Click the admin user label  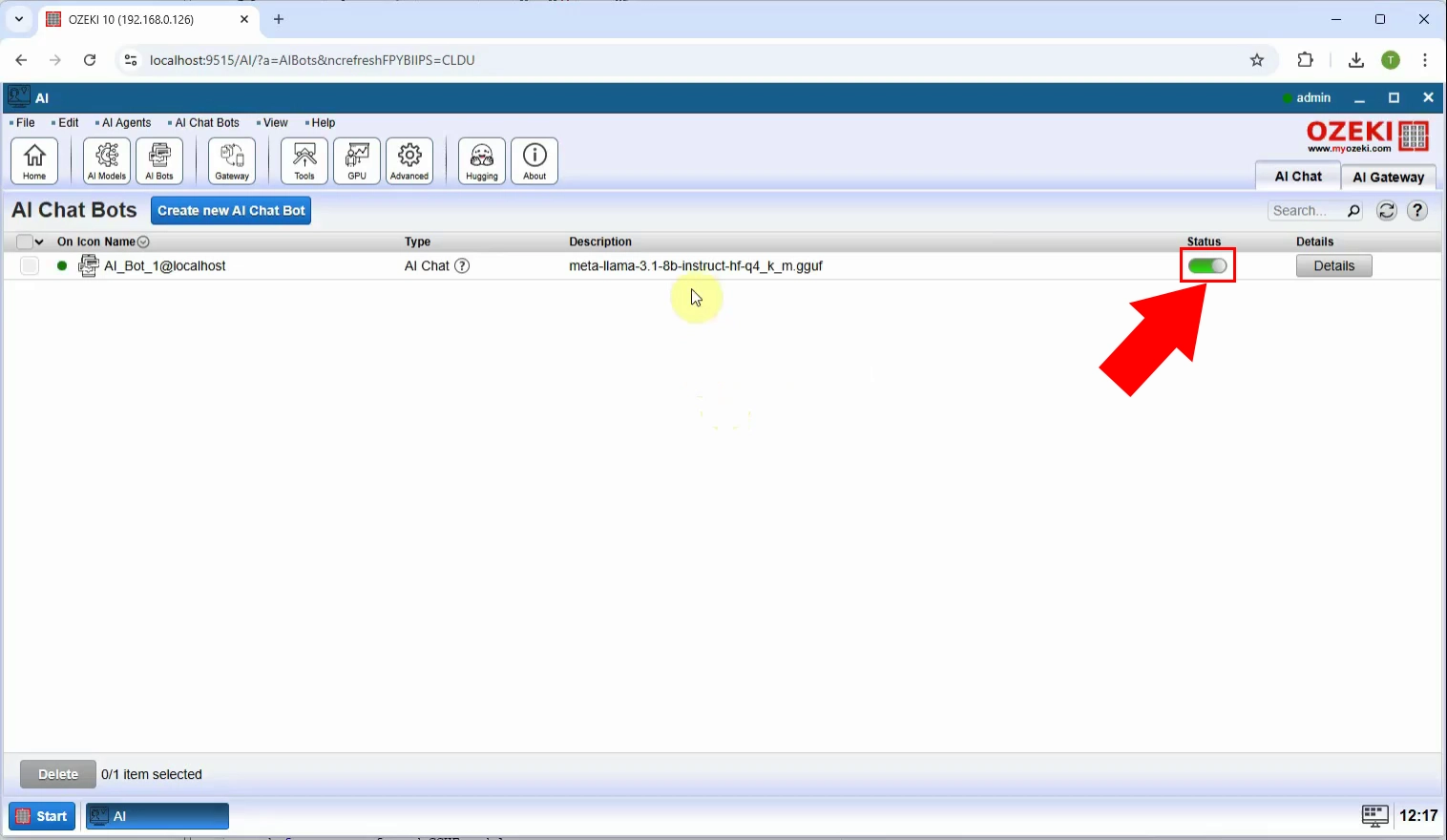coord(1313,97)
